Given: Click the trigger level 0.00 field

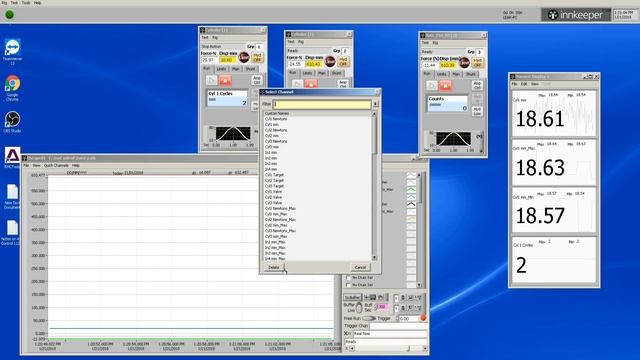Looking at the screenshot, I should point(408,318).
